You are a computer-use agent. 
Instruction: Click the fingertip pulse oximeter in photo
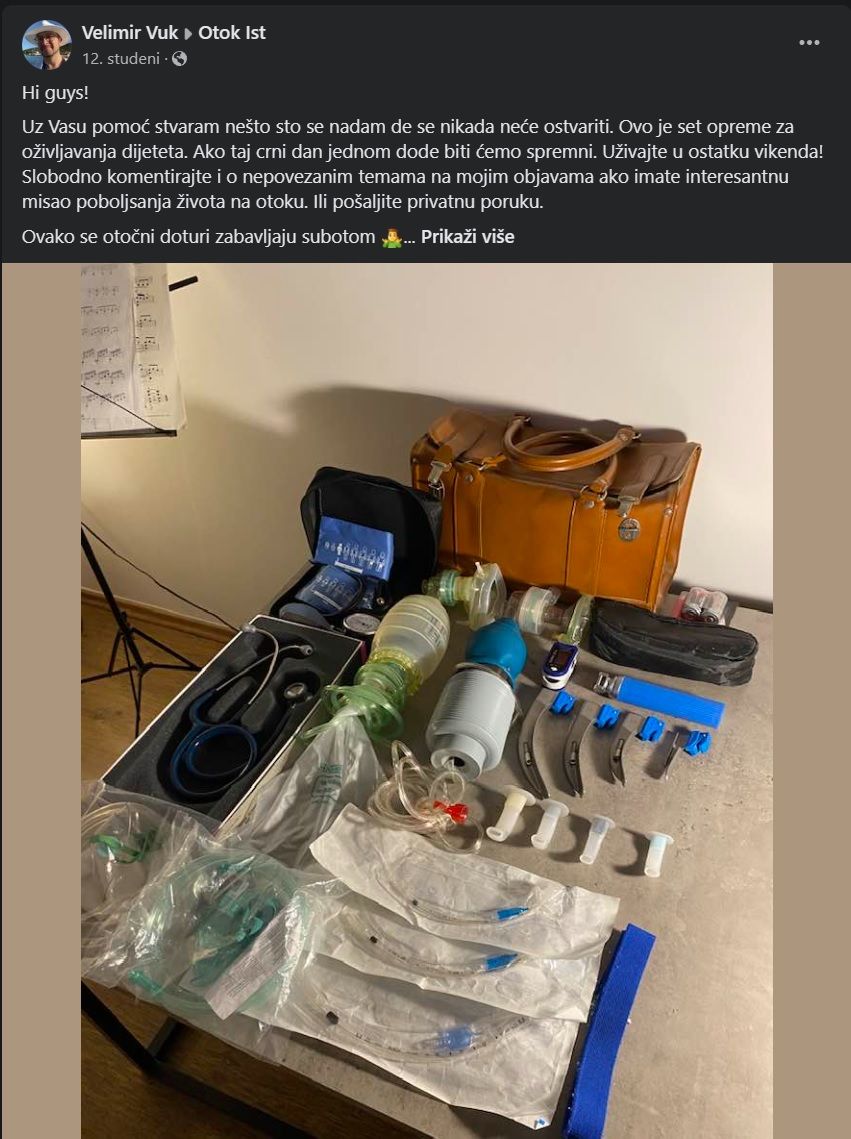click(560, 665)
